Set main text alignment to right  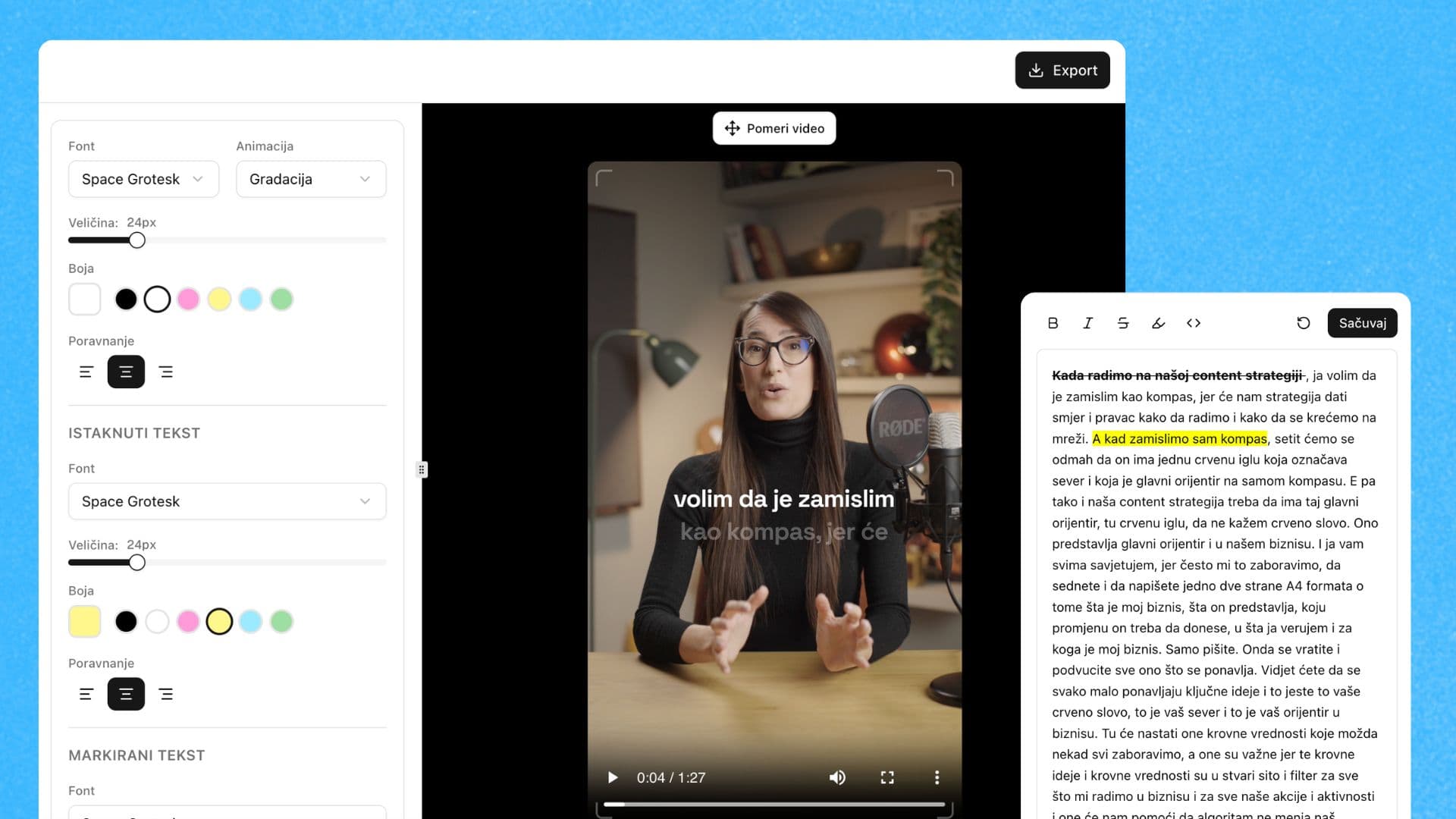click(x=166, y=372)
